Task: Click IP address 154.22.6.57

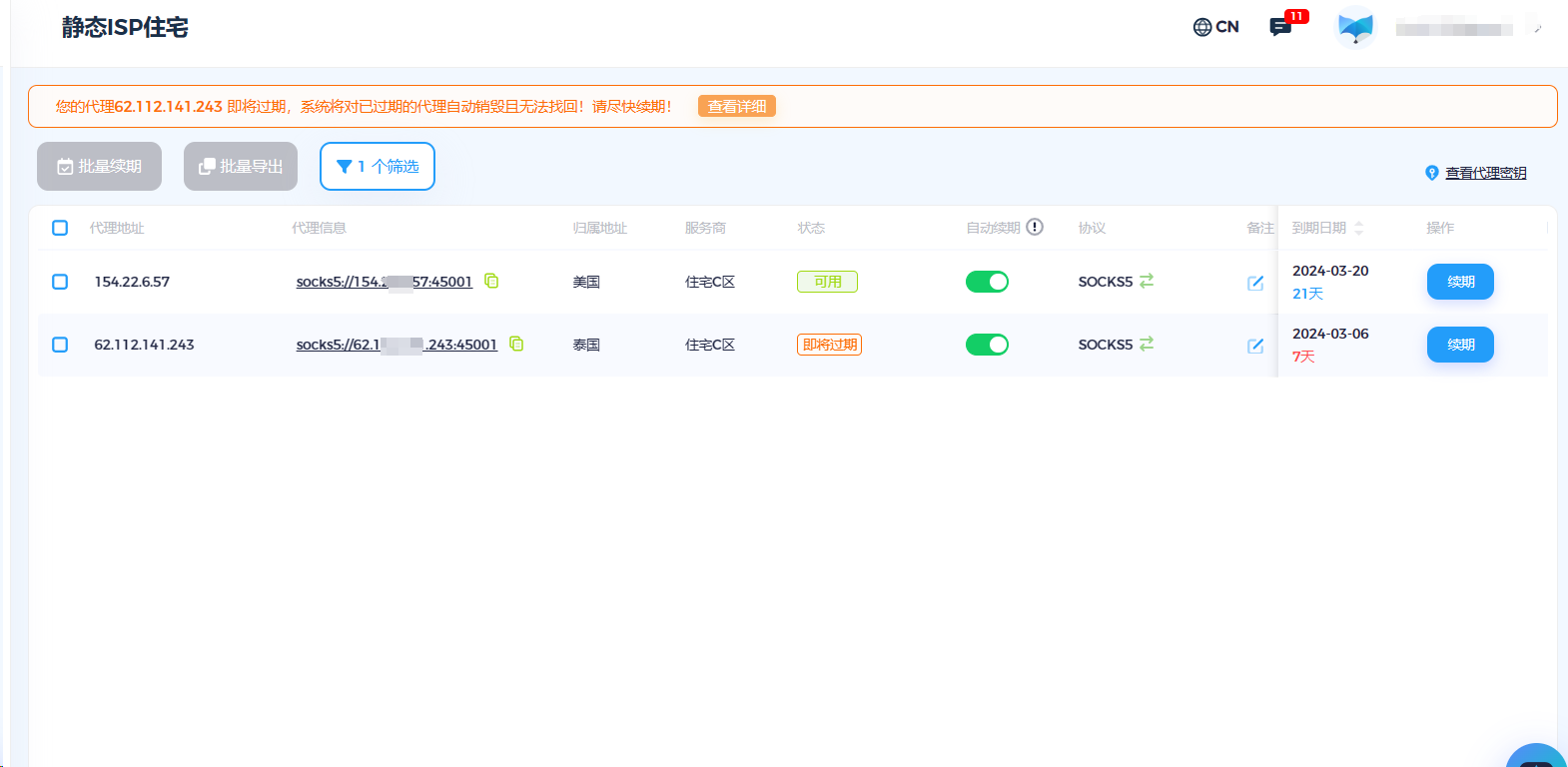Action: 132,282
